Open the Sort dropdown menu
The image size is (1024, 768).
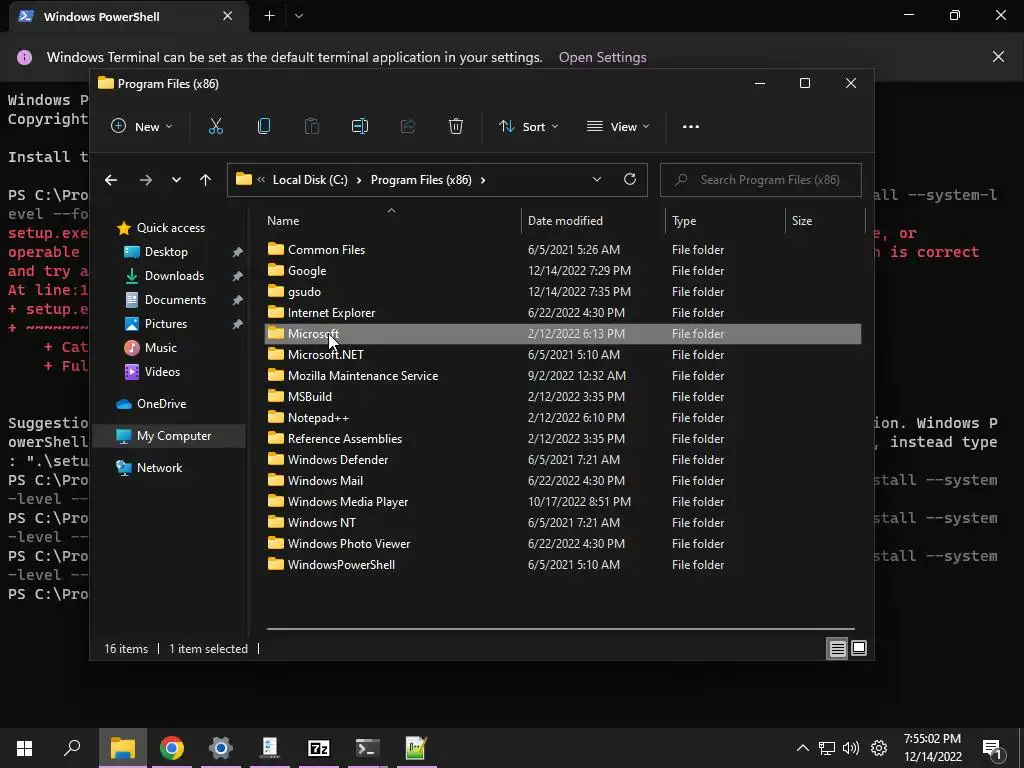pos(528,126)
